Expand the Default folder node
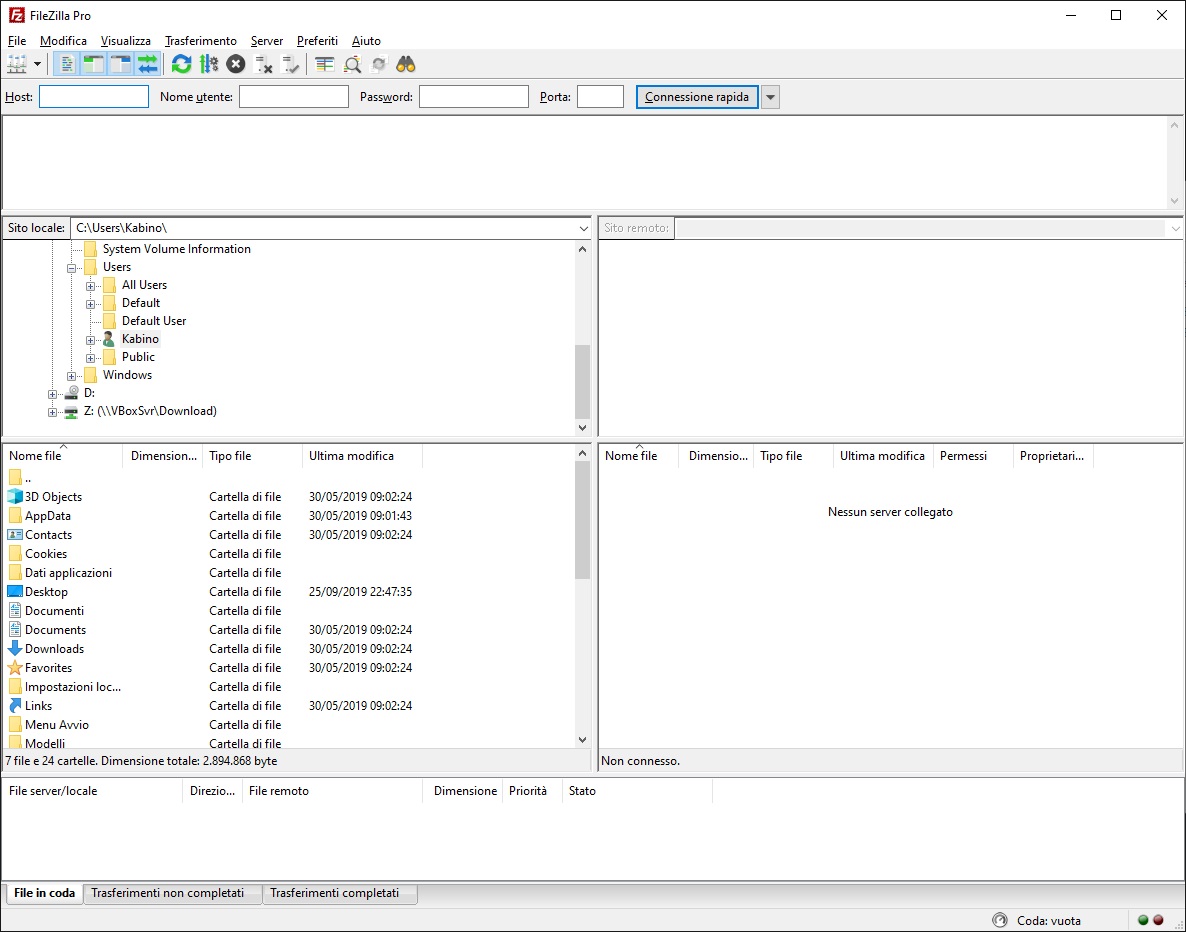This screenshot has height=932, width=1186. click(90, 304)
